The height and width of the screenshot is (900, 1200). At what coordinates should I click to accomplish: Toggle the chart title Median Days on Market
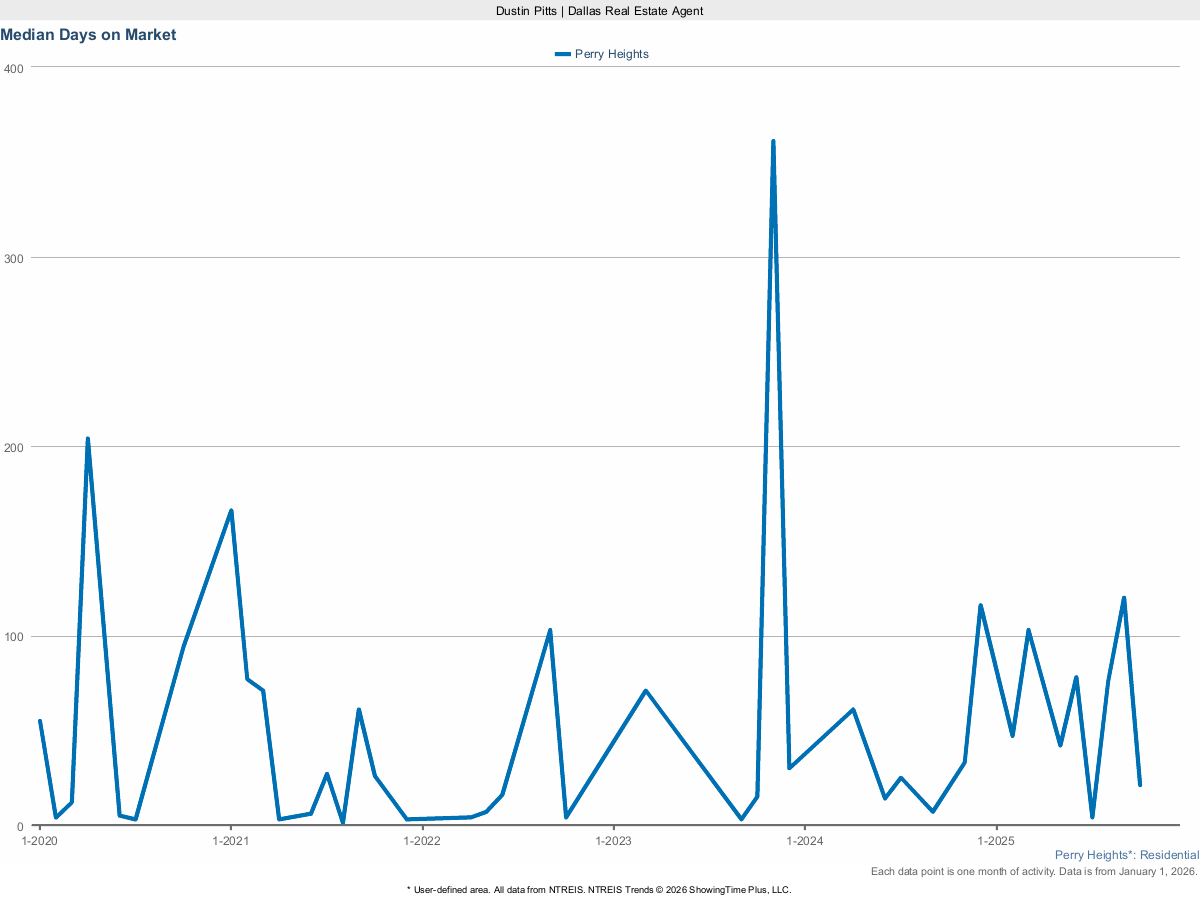pos(89,35)
